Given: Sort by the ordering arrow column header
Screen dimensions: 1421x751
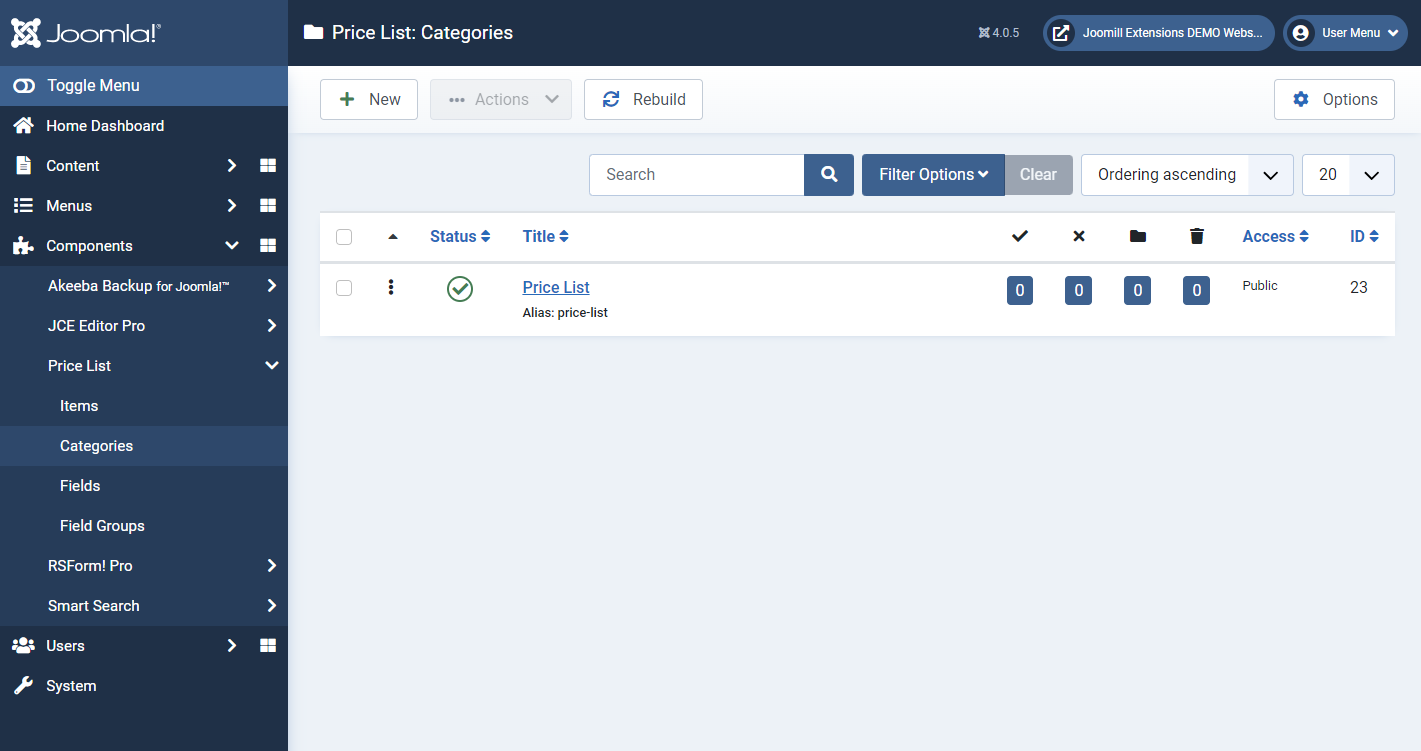Looking at the screenshot, I should click(393, 237).
